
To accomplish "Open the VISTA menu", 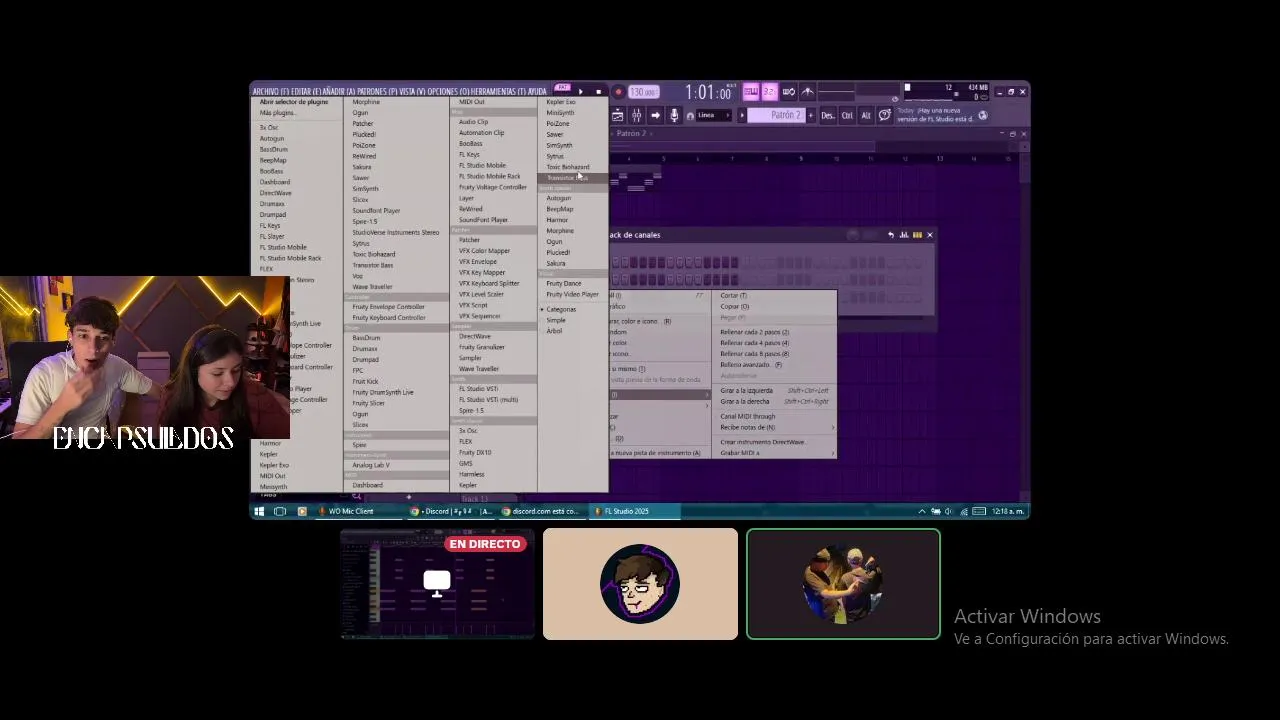I will pyautogui.click(x=412, y=92).
